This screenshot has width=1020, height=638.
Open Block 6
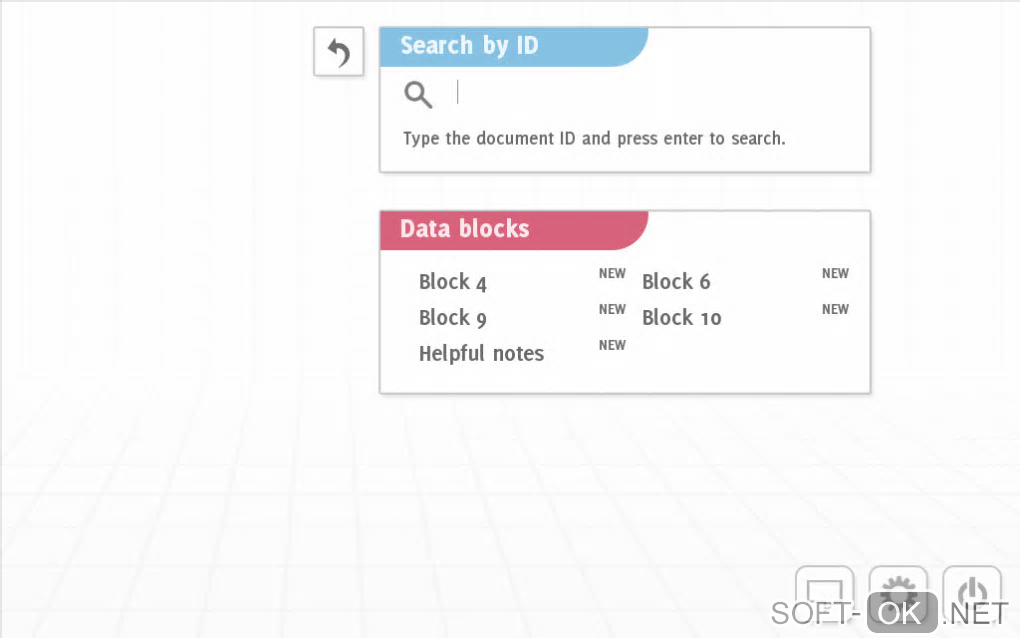pos(676,282)
